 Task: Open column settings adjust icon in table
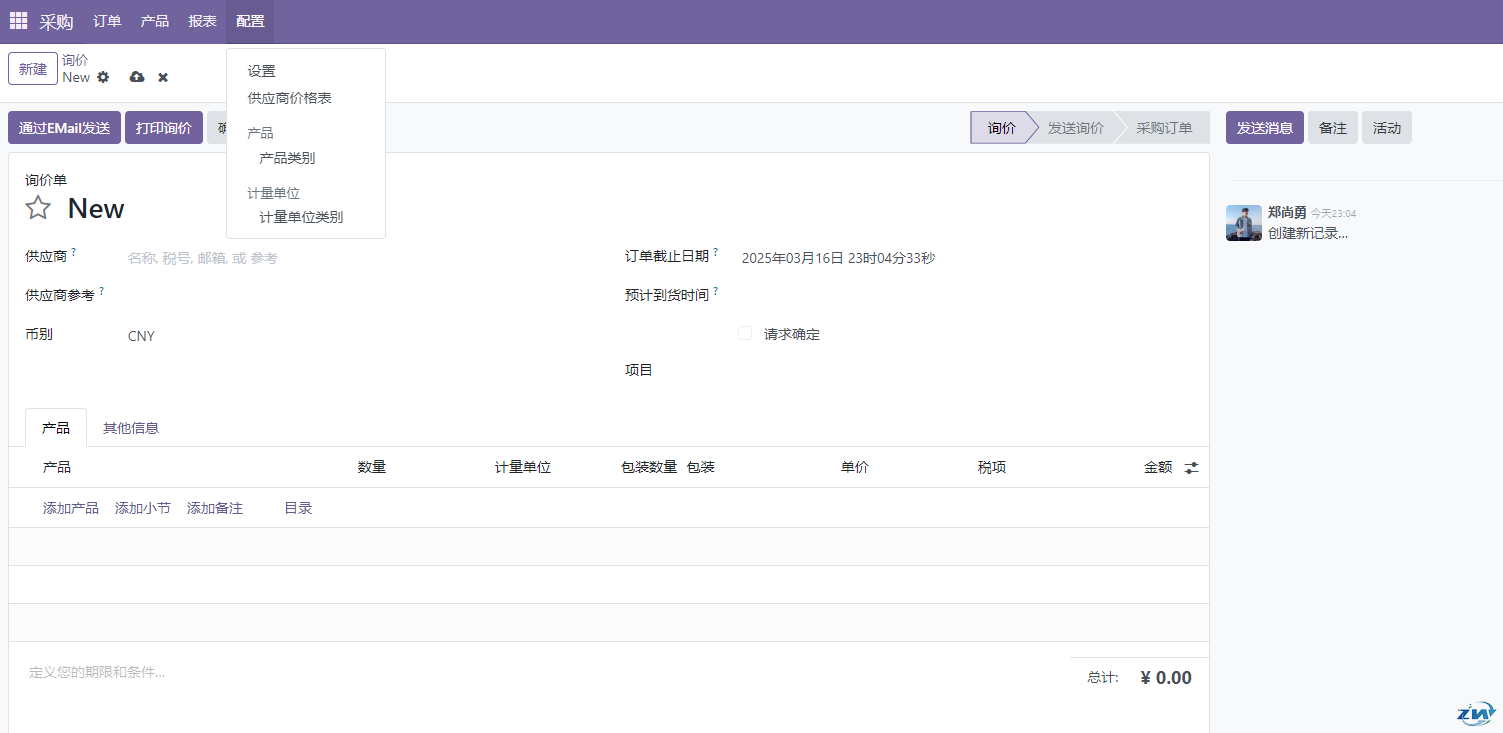point(1191,467)
